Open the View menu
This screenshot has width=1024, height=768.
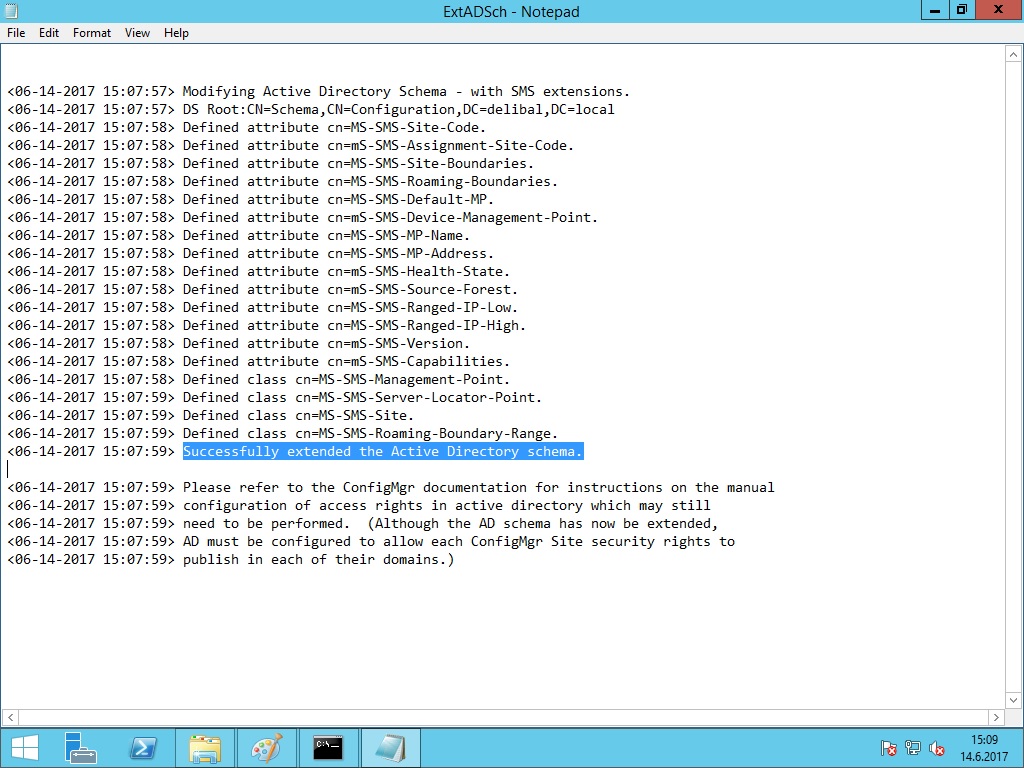pos(137,33)
